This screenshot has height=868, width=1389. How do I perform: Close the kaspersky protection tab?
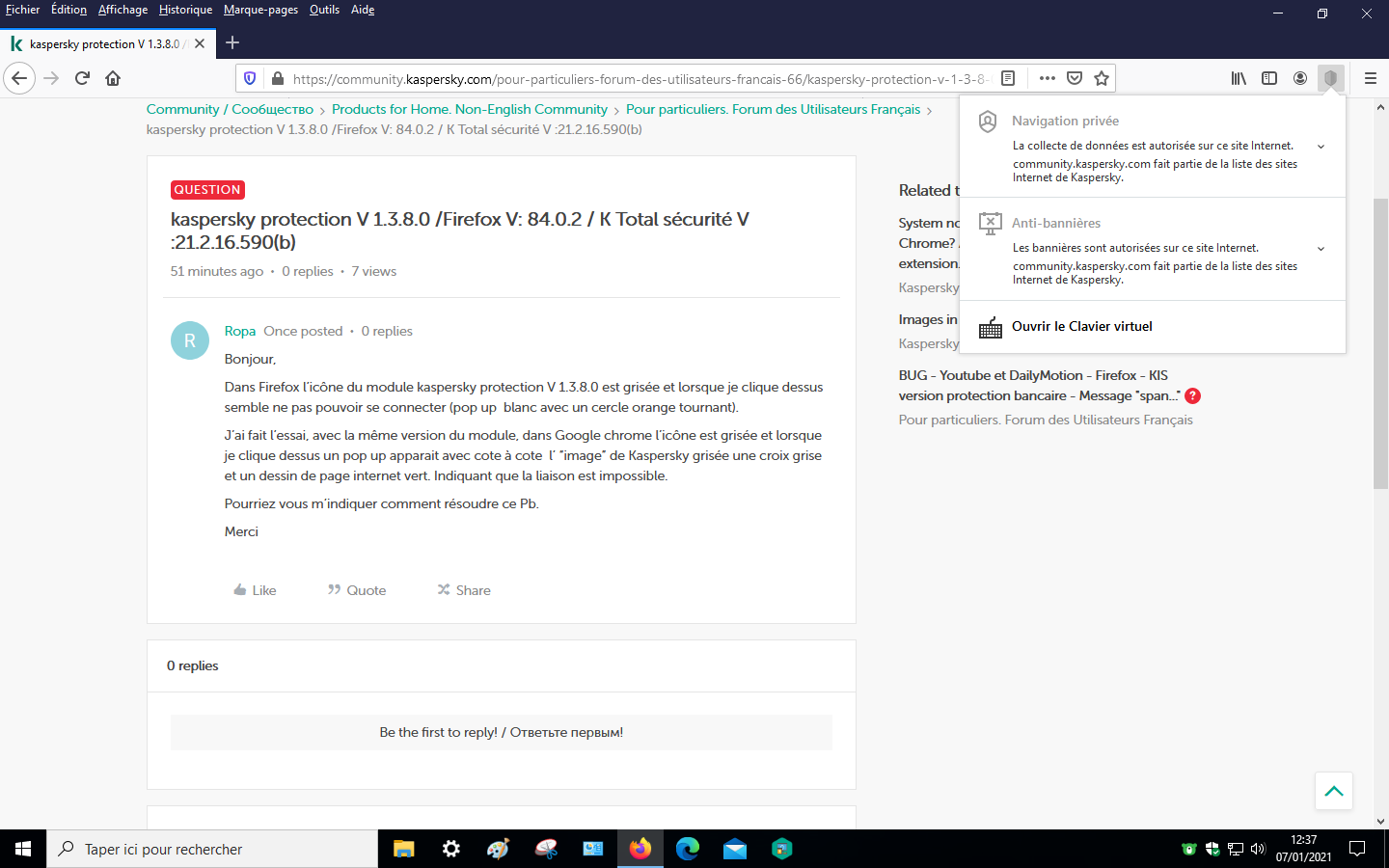click(200, 43)
